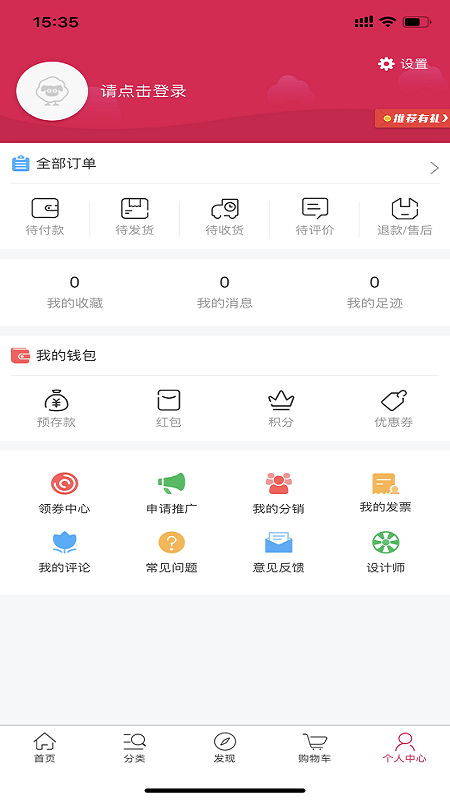This screenshot has height=800, width=450.
Task: Switch to 购物车 shopping cart tab
Action: [x=315, y=748]
